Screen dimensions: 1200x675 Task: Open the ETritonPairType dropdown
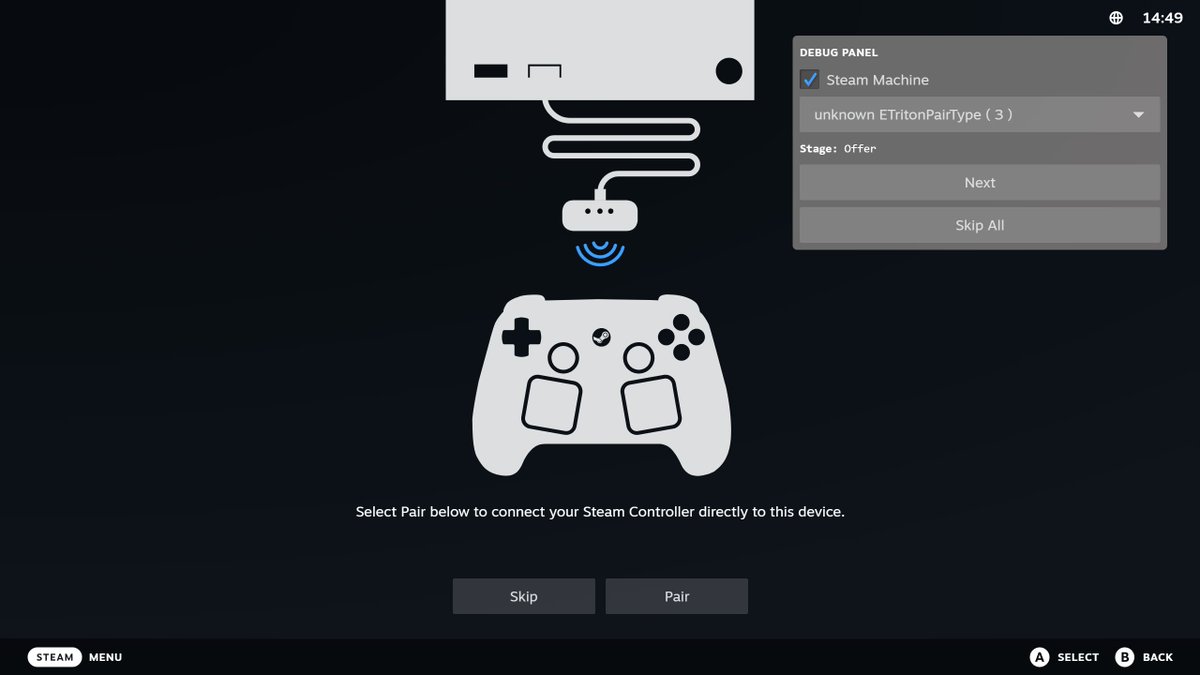(980, 115)
